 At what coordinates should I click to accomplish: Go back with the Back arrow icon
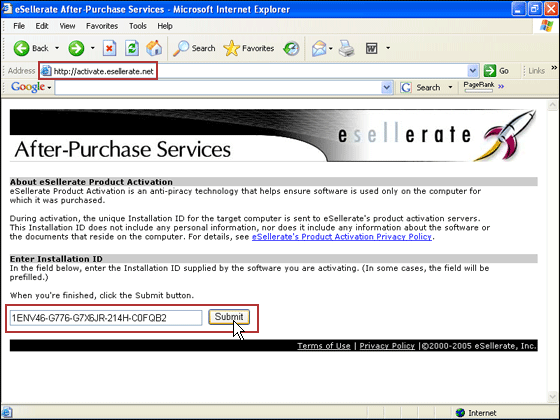[21, 48]
